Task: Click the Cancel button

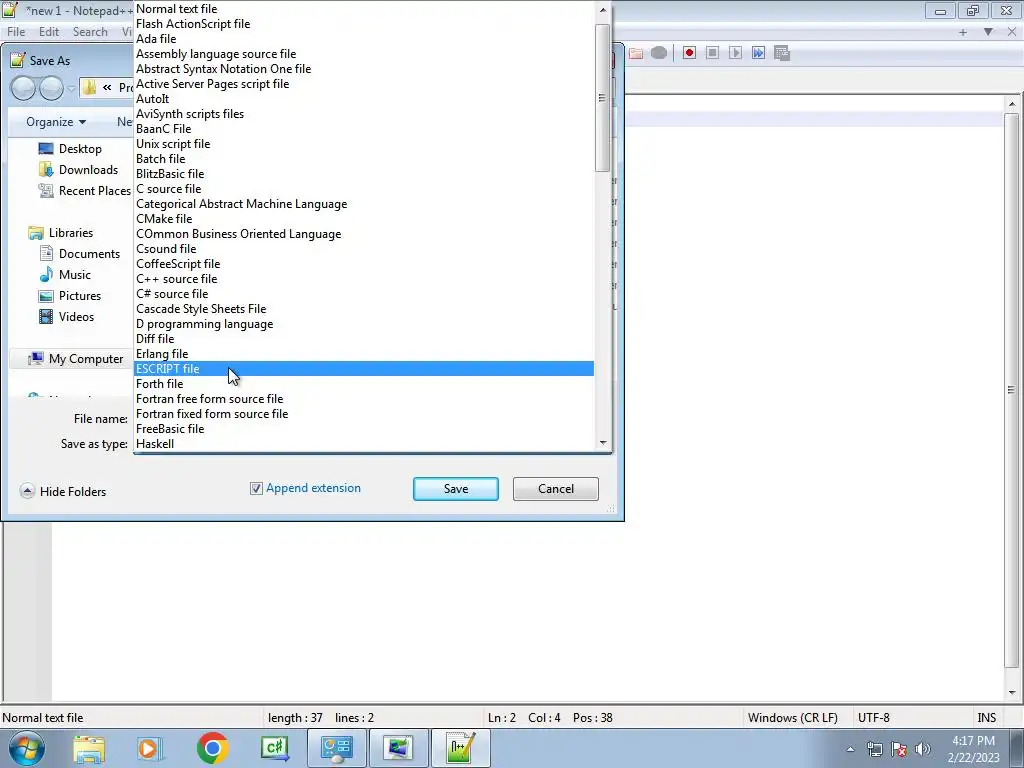Action: pyautogui.click(x=556, y=488)
